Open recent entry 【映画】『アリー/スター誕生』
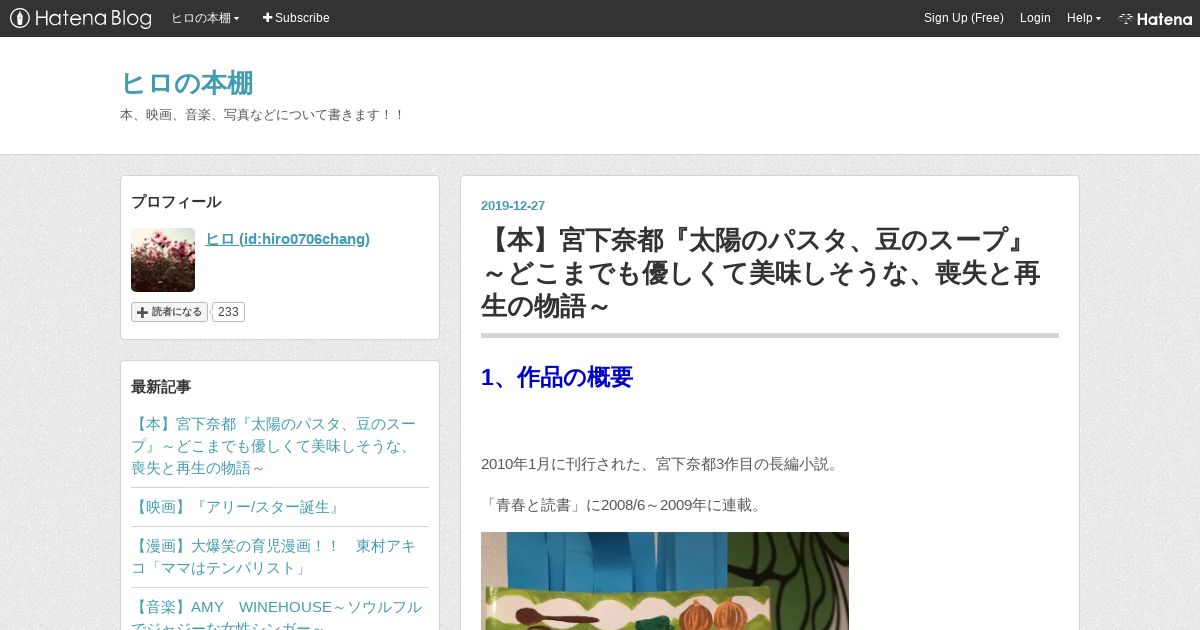Screen dimensions: 1200x630 238,507
